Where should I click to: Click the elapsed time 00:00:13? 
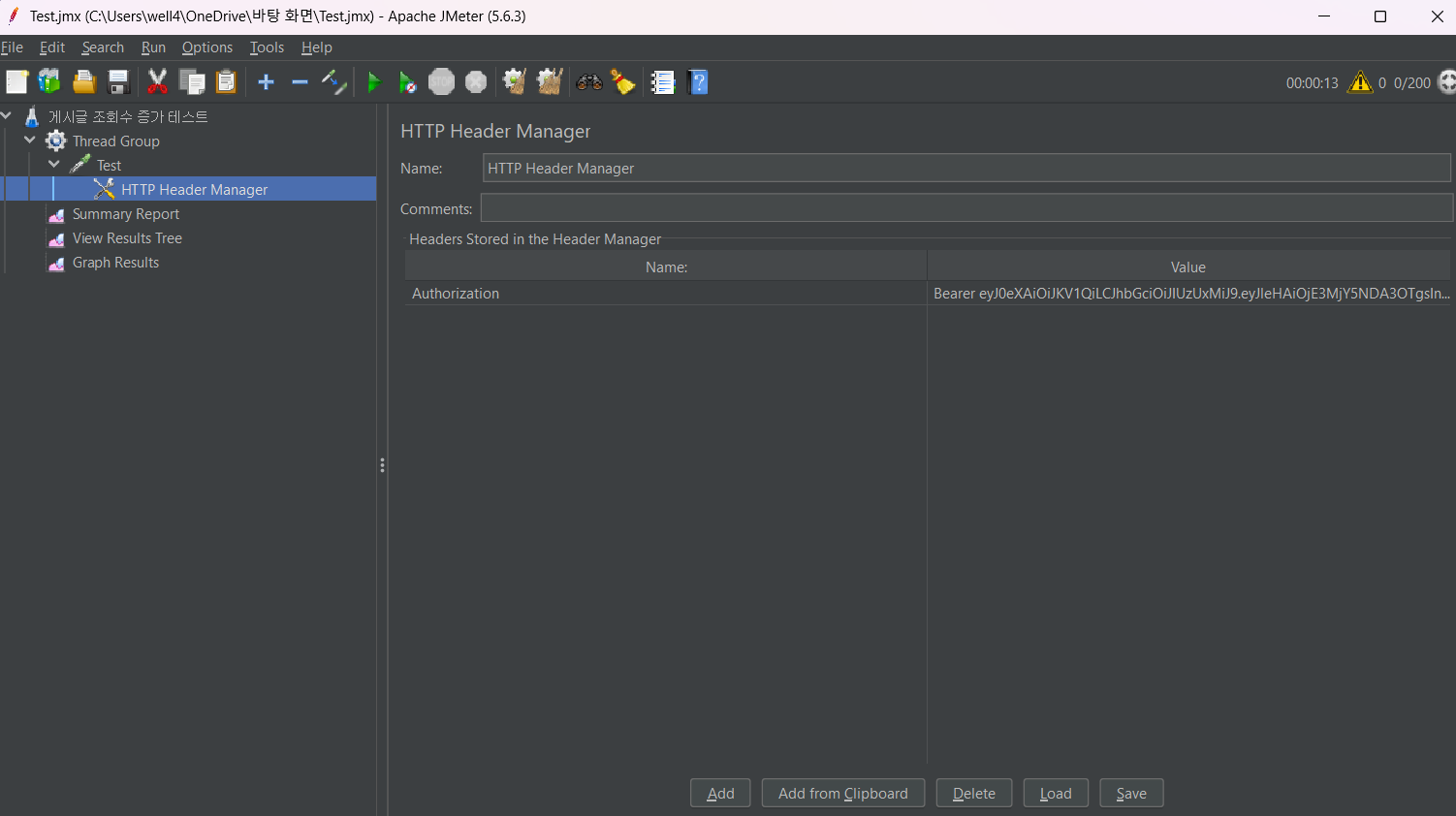click(x=1312, y=83)
